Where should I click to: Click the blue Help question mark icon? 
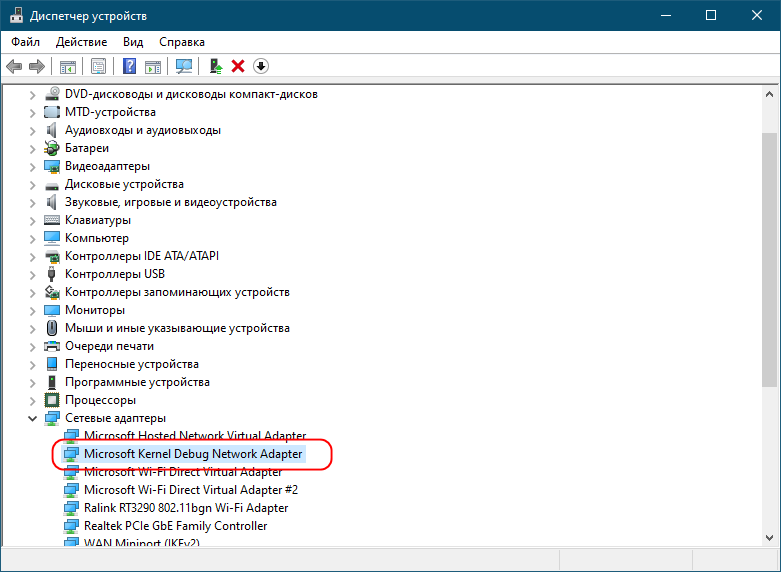[129, 66]
